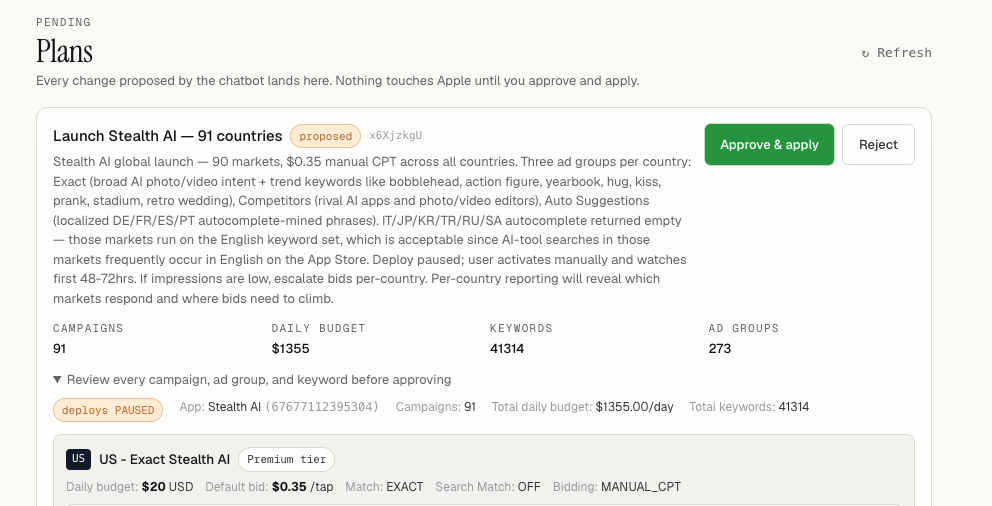Click the 'App: Stealth AI' label
The height and width of the screenshot is (506, 992).
(x=220, y=407)
